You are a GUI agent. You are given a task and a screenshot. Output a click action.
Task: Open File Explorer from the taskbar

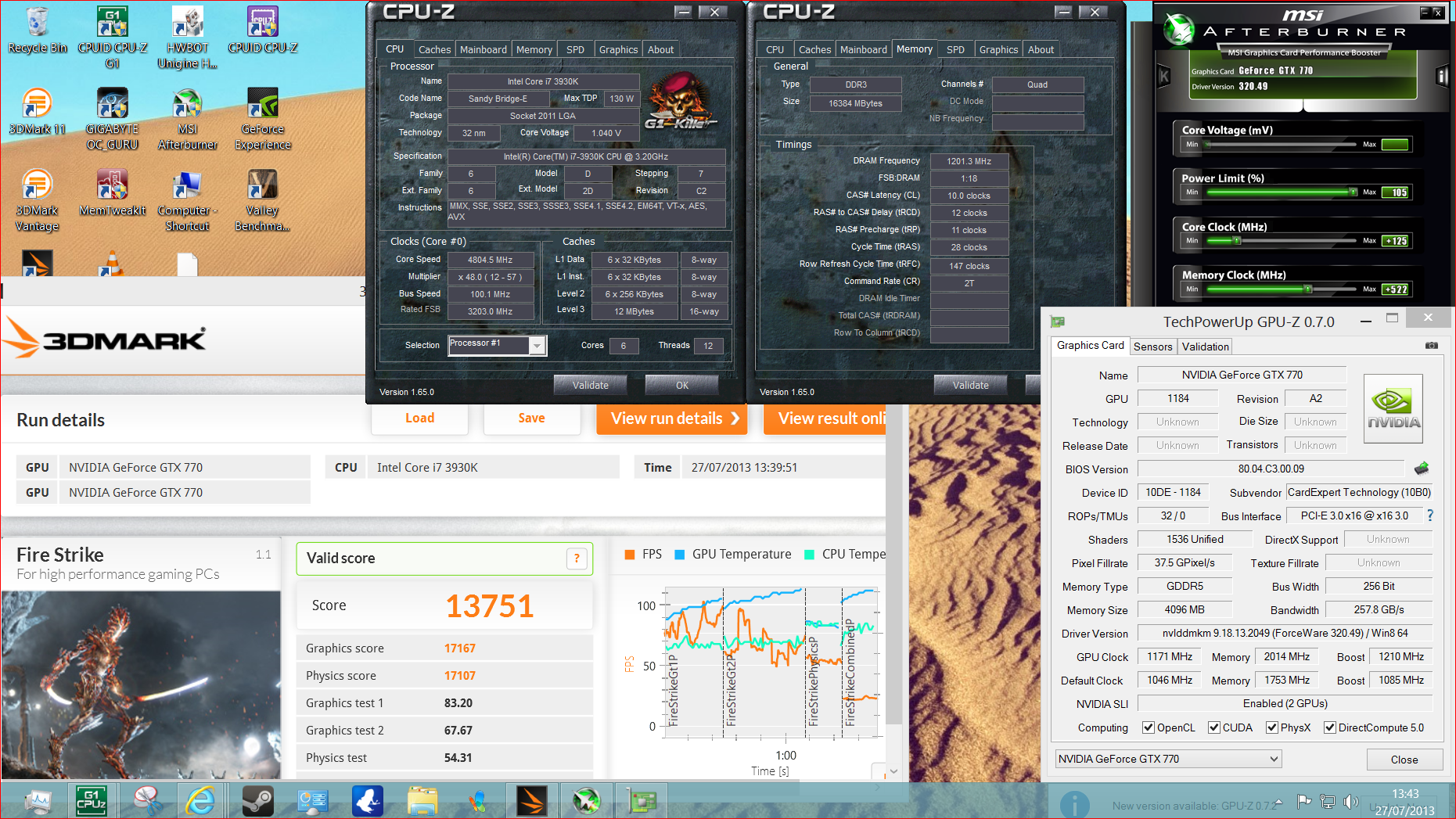point(422,801)
